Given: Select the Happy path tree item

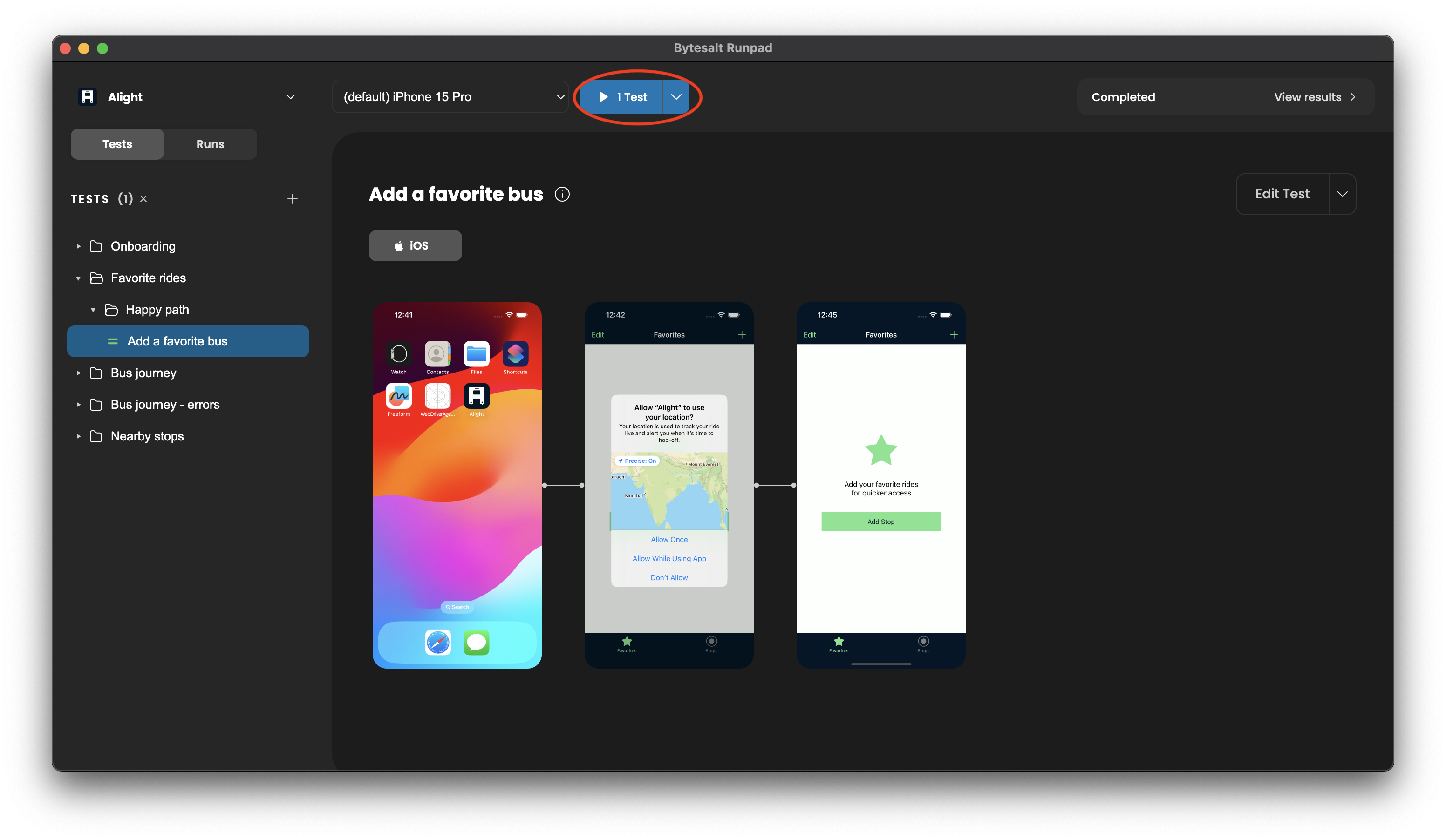Looking at the screenshot, I should click(x=155, y=309).
